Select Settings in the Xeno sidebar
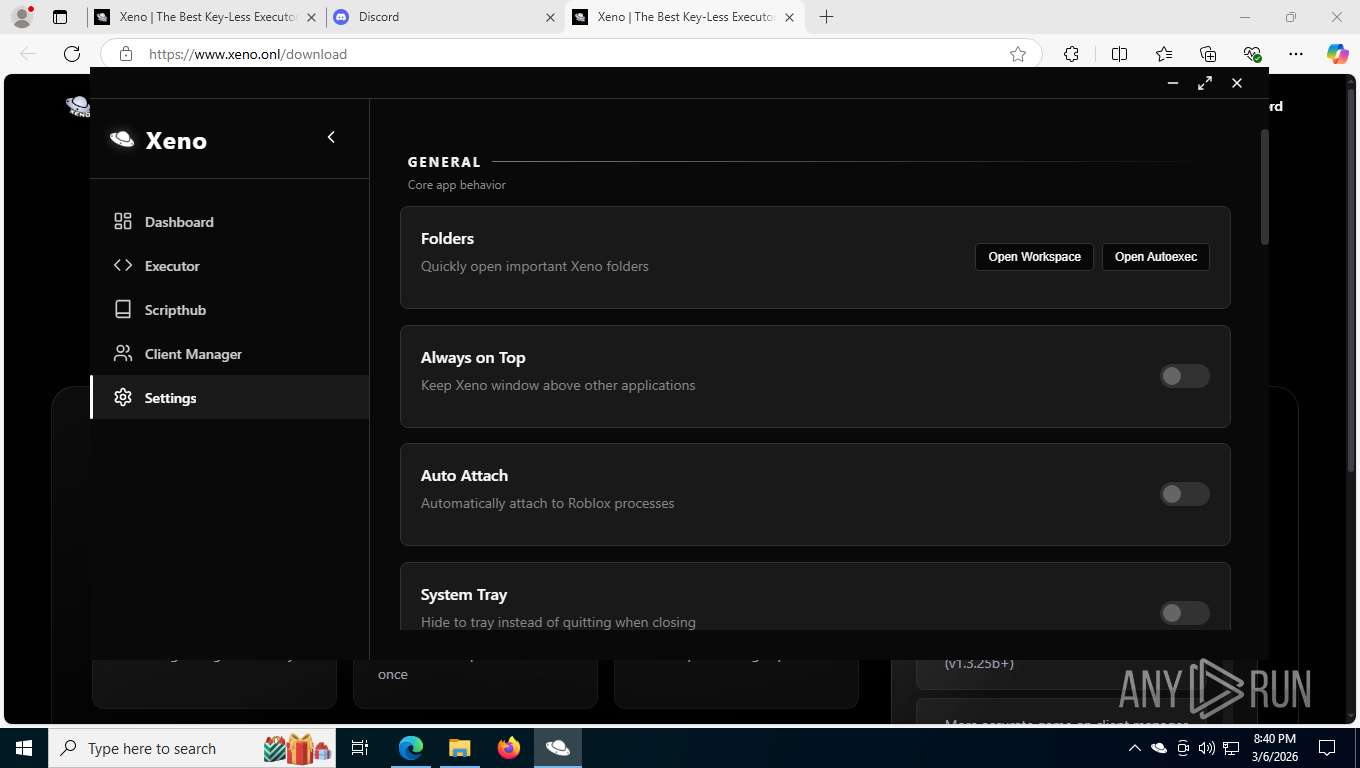The image size is (1360, 768). (x=229, y=398)
